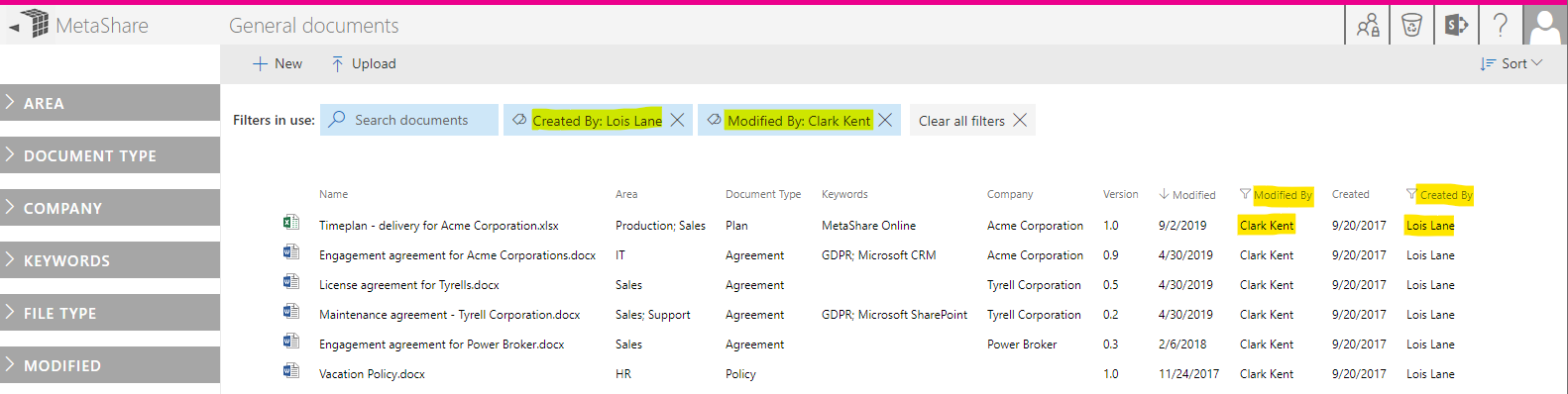The width and height of the screenshot is (1568, 394).
Task: Click the Plan document type cell
Action: pyautogui.click(x=736, y=226)
